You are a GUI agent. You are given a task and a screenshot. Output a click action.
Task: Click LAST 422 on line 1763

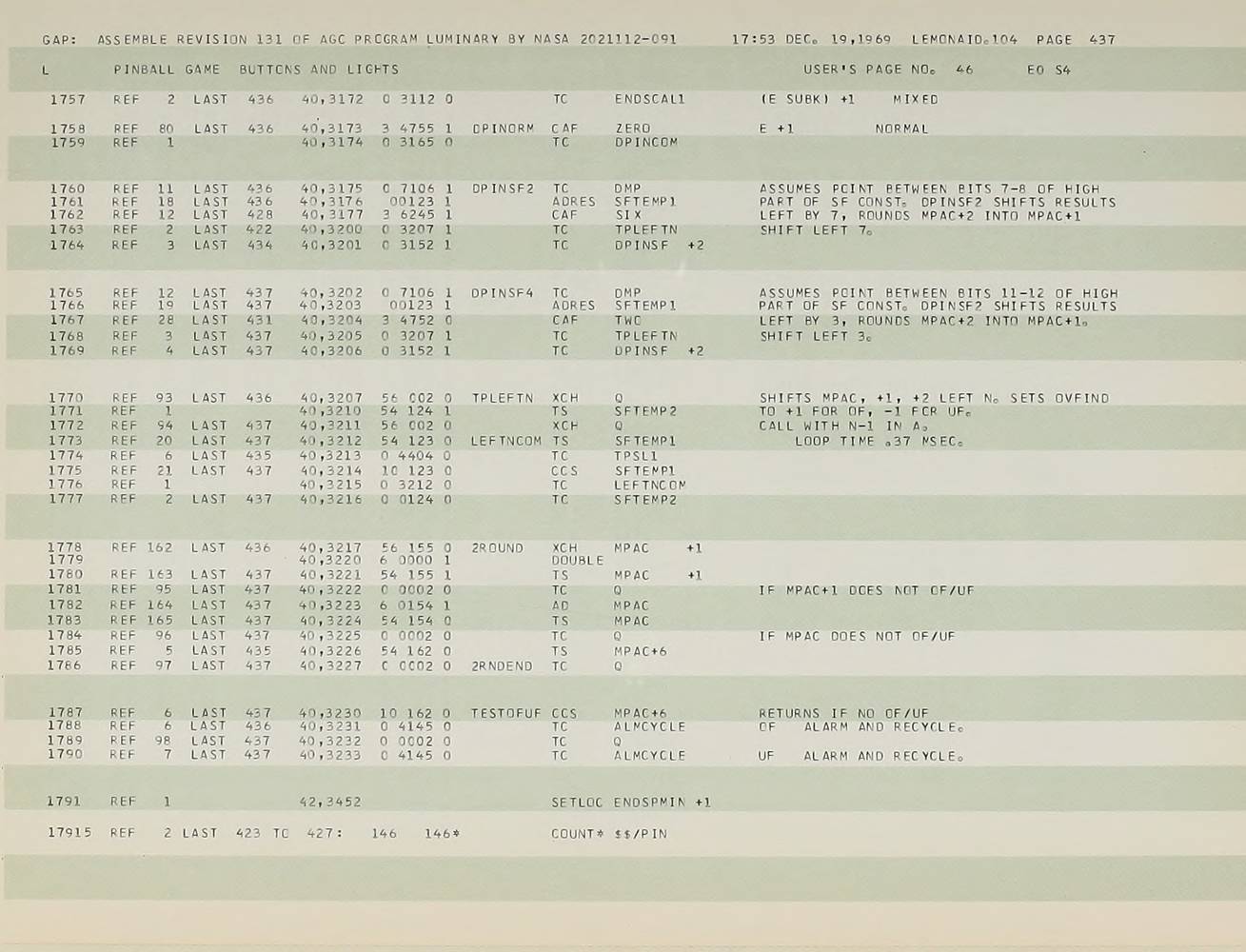[x=233, y=230]
